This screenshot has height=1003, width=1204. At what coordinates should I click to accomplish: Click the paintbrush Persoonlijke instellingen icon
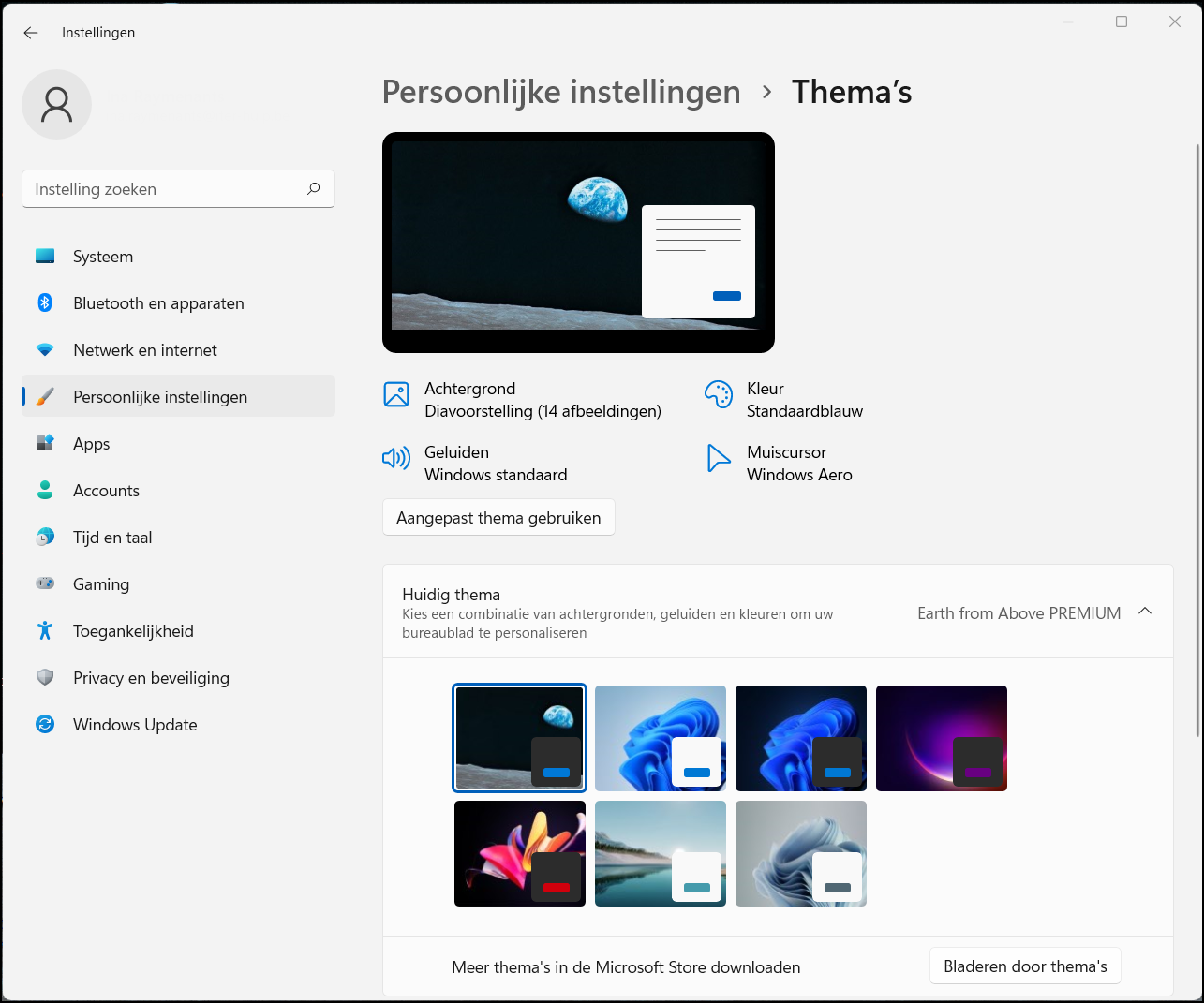[x=45, y=396]
